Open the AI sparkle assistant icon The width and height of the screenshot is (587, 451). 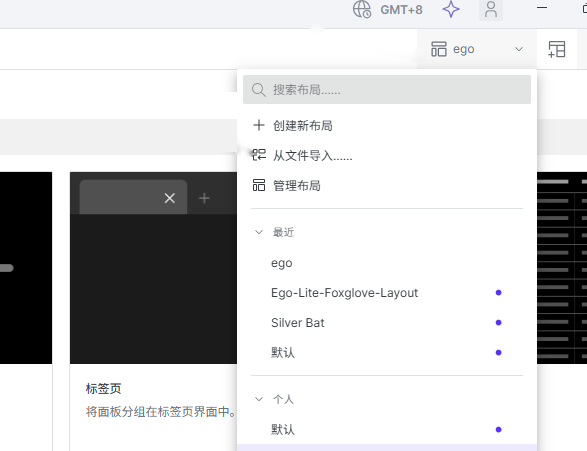pos(451,9)
